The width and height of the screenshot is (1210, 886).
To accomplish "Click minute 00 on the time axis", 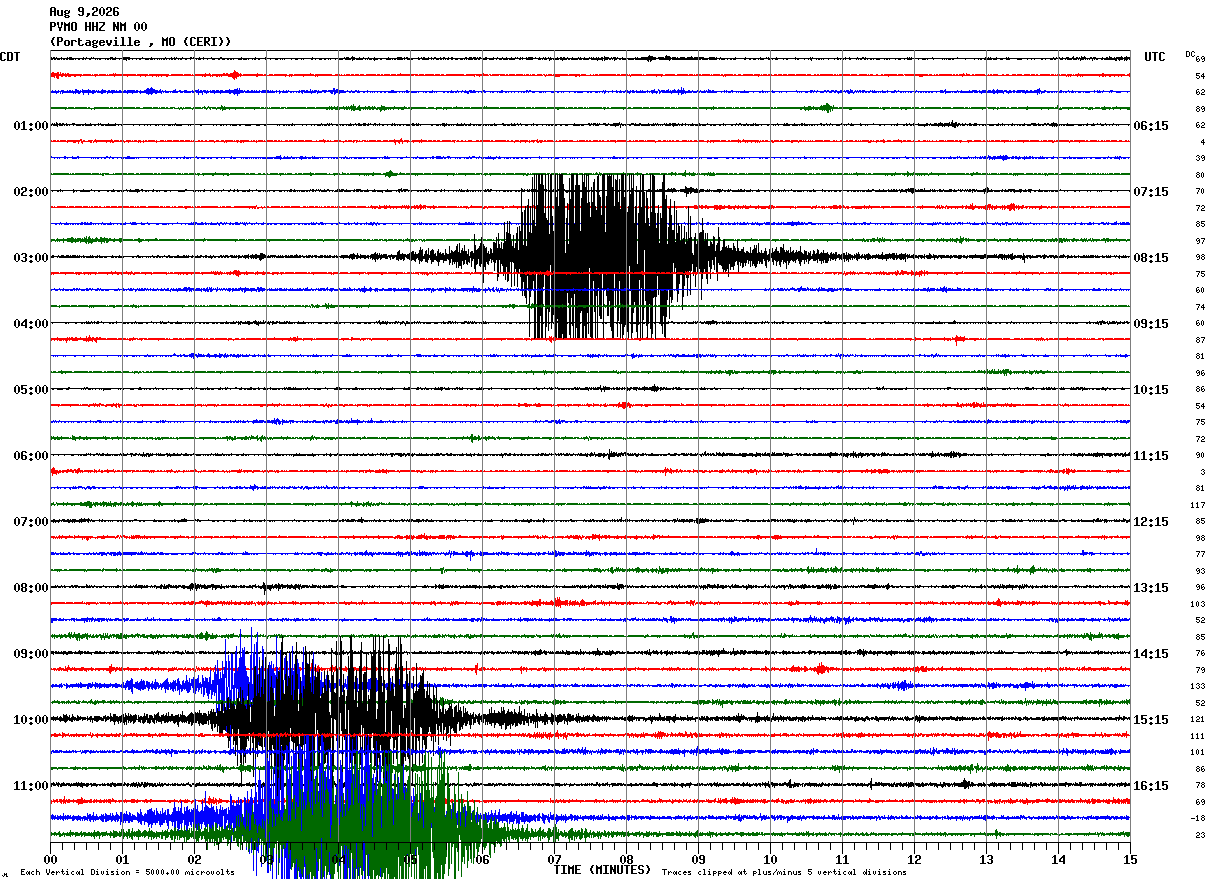I will (51, 859).
